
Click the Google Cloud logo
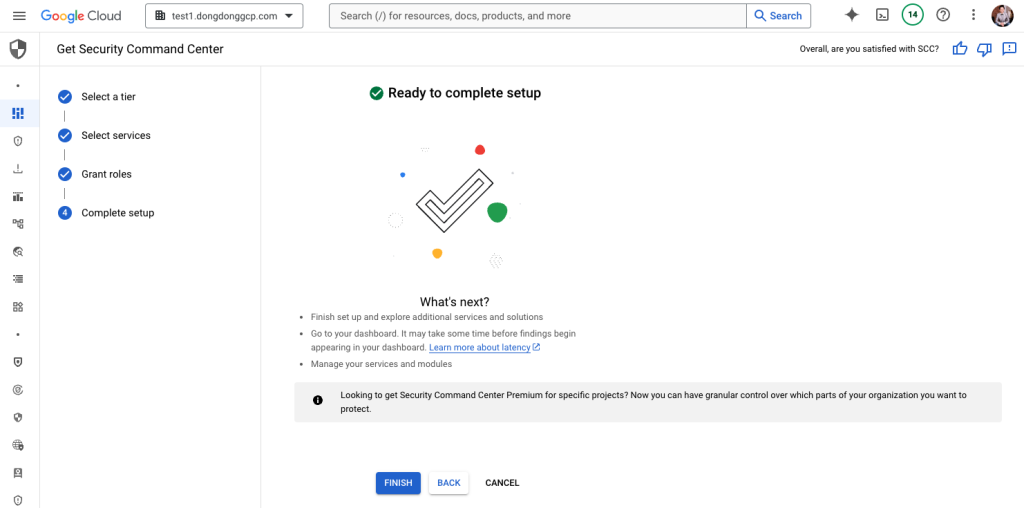pyautogui.click(x=81, y=16)
